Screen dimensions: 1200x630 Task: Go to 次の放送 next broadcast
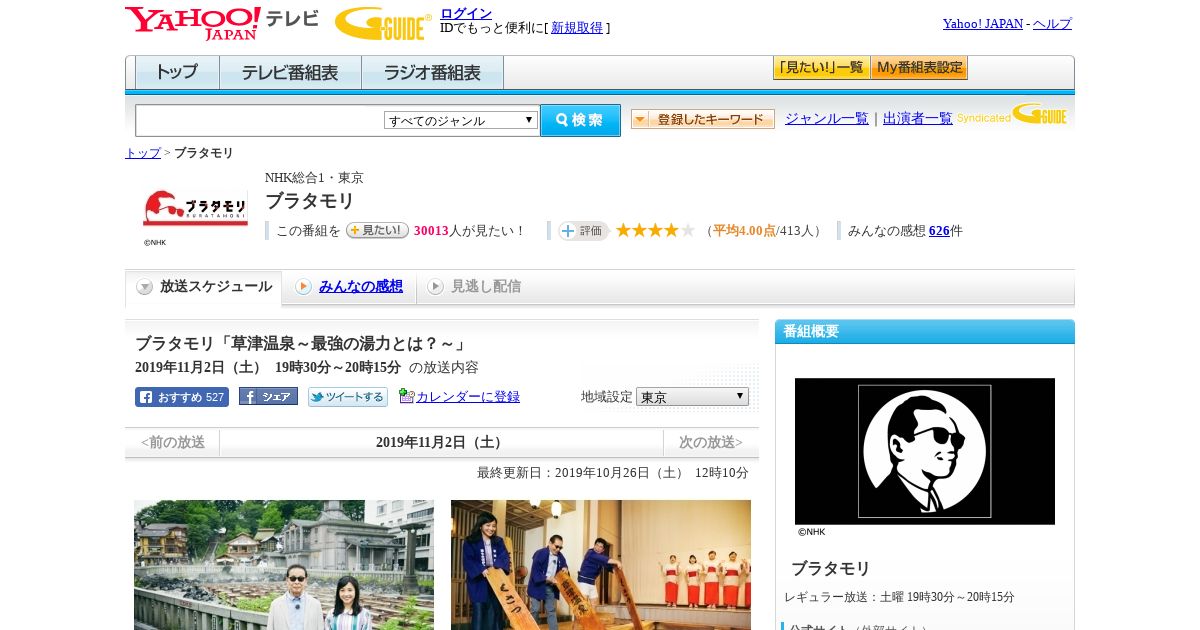tap(711, 443)
